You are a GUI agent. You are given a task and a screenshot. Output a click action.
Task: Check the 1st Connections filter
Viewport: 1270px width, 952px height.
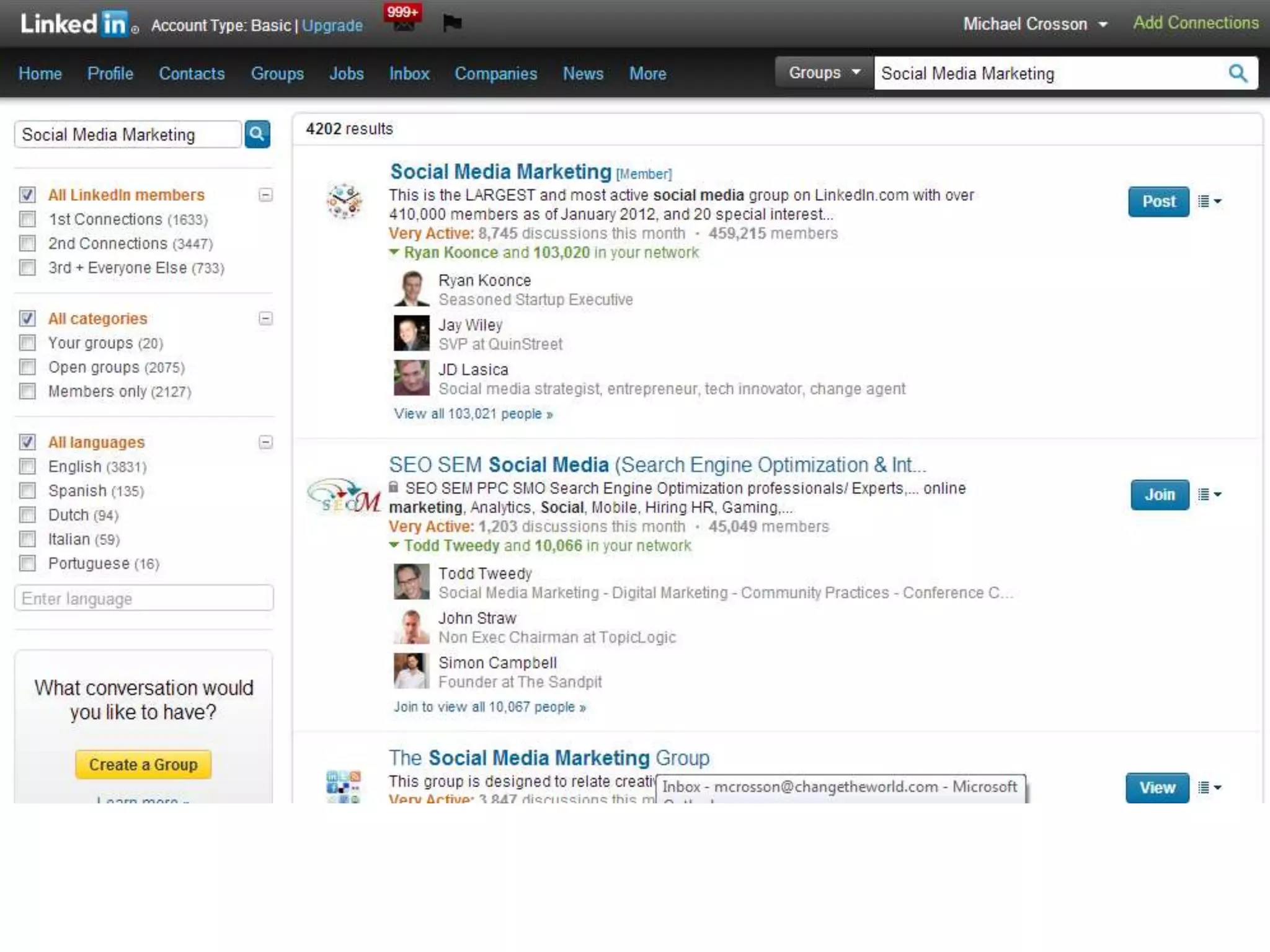pos(27,219)
